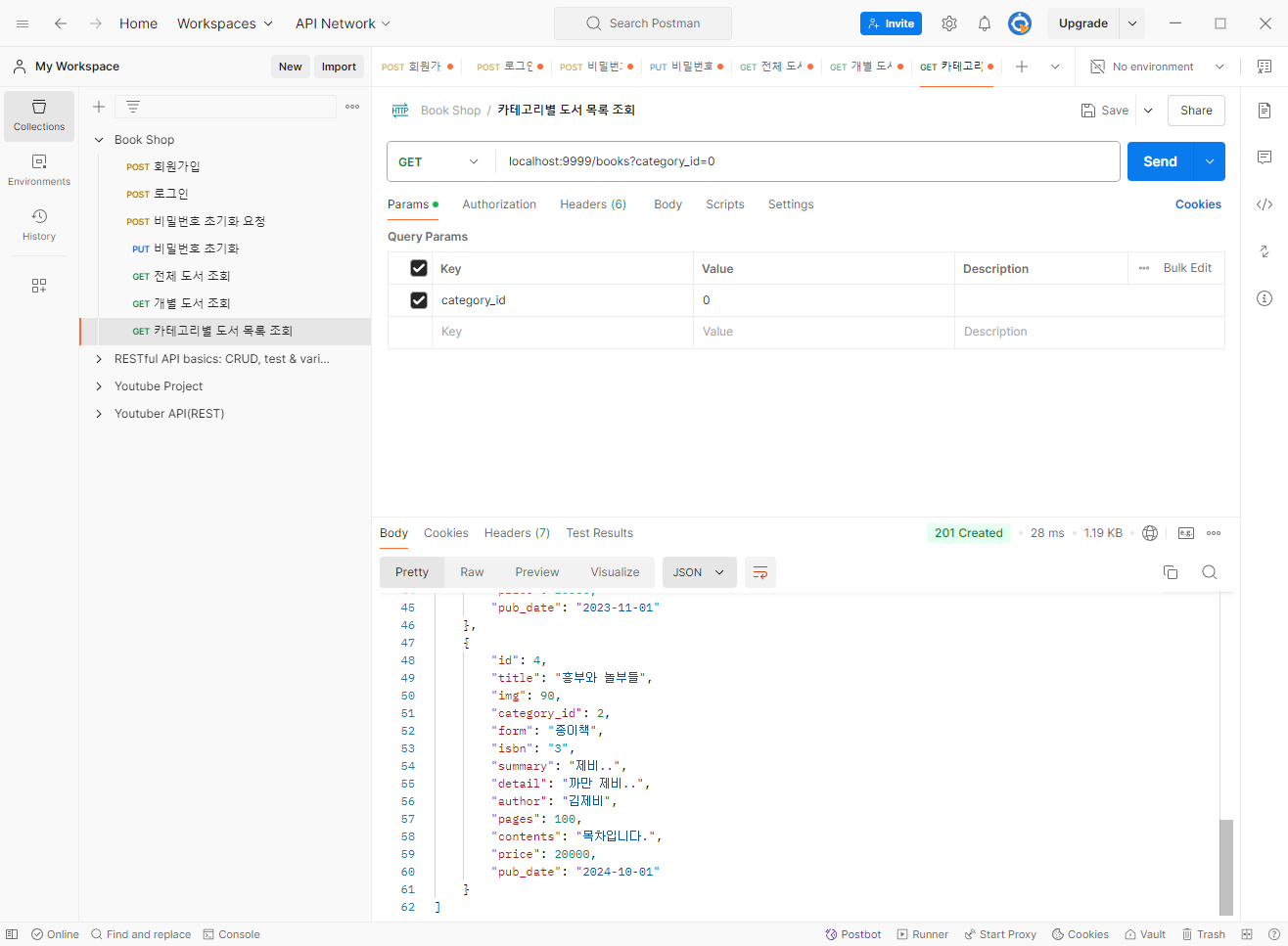This screenshot has height=946, width=1288.
Task: Change the GET method dropdown
Action: (x=439, y=161)
